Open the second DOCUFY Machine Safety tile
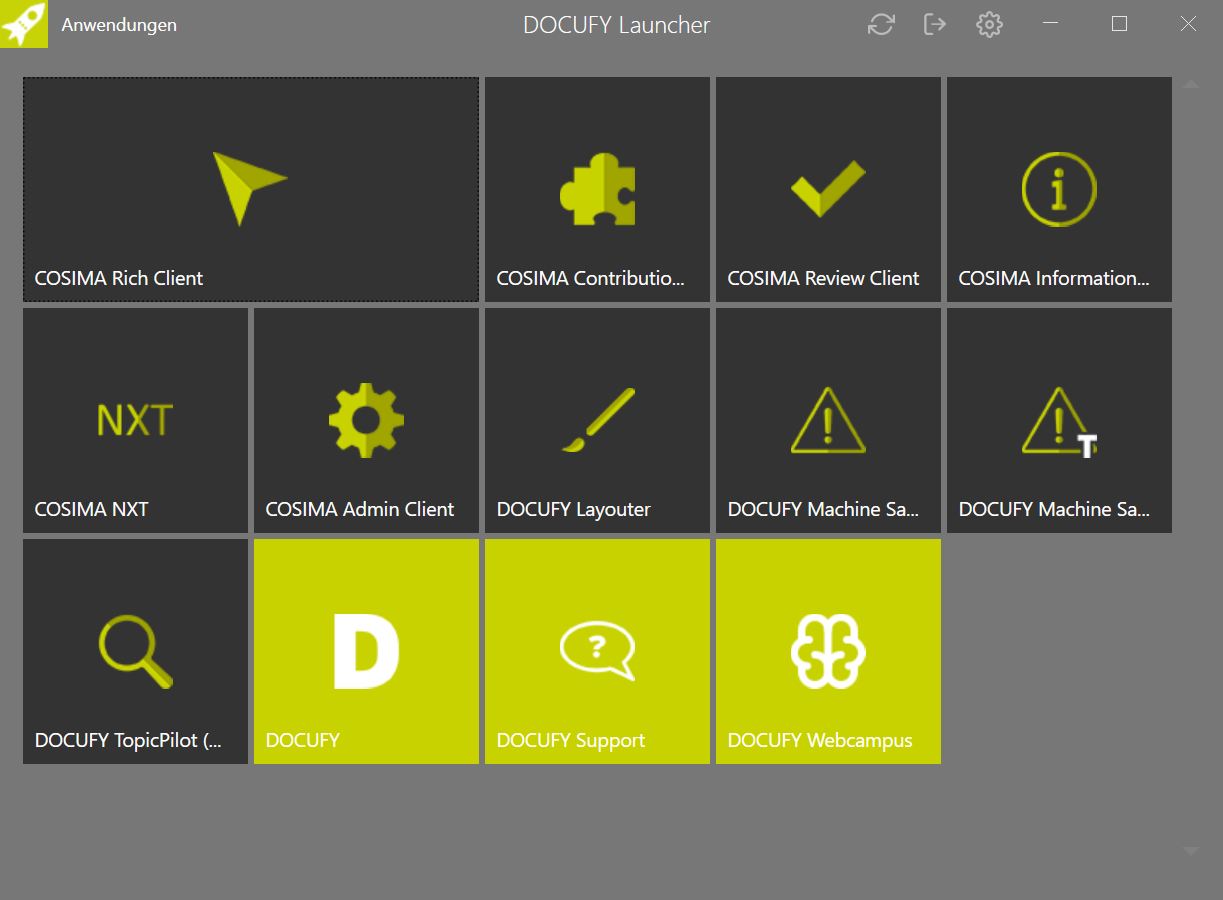Image resolution: width=1223 pixels, height=900 pixels. [x=1059, y=420]
